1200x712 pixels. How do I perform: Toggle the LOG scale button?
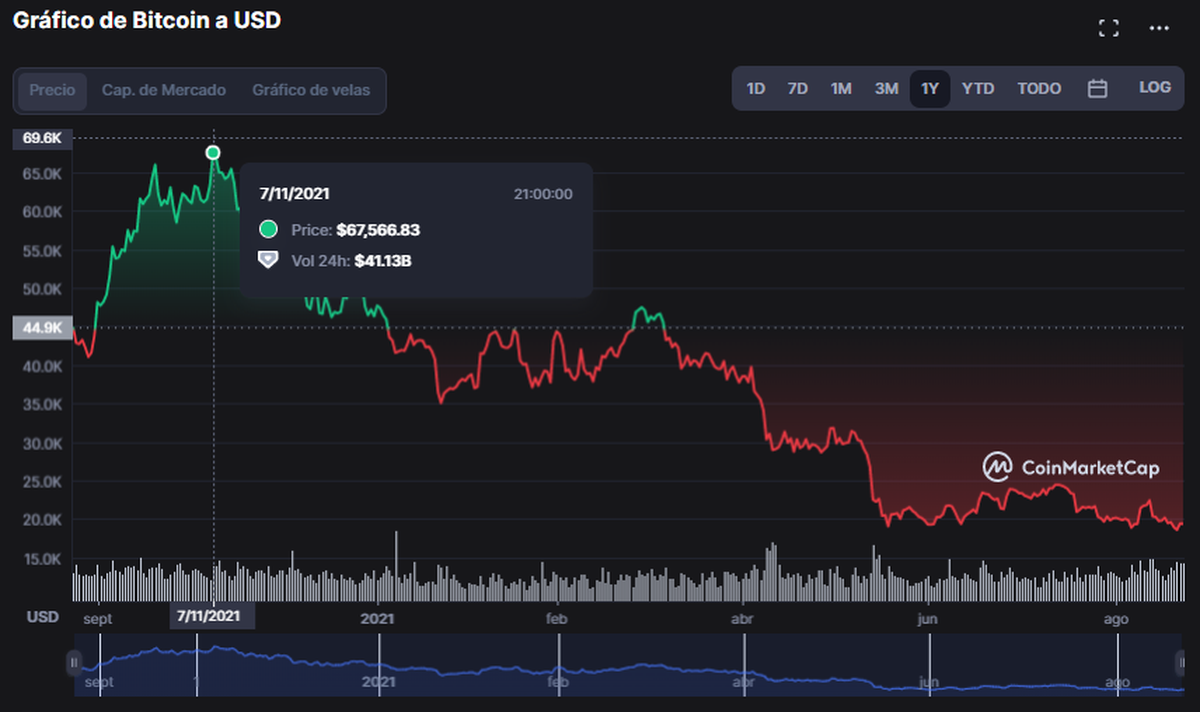coord(1154,88)
